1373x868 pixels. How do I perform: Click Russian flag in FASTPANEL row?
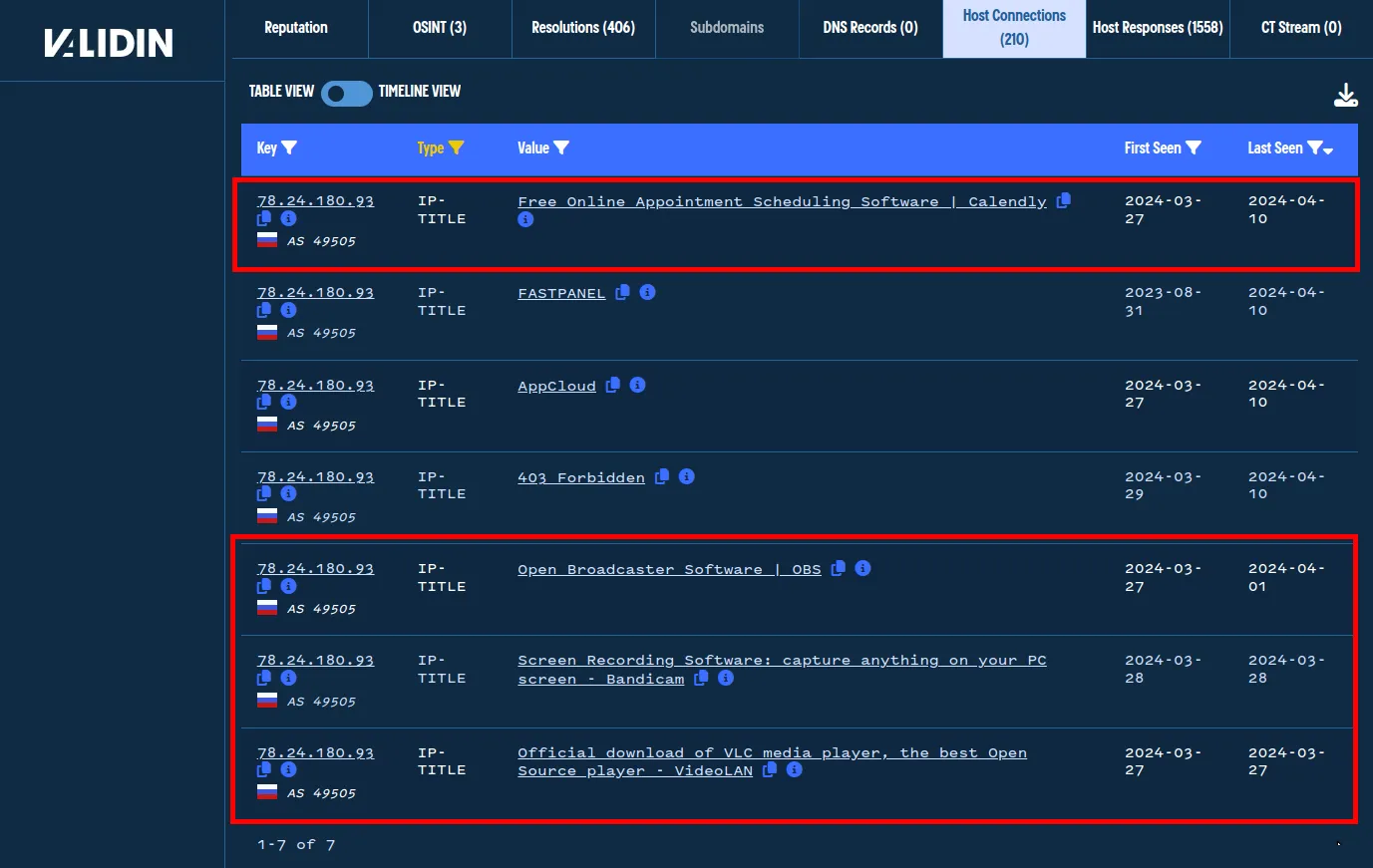267,332
